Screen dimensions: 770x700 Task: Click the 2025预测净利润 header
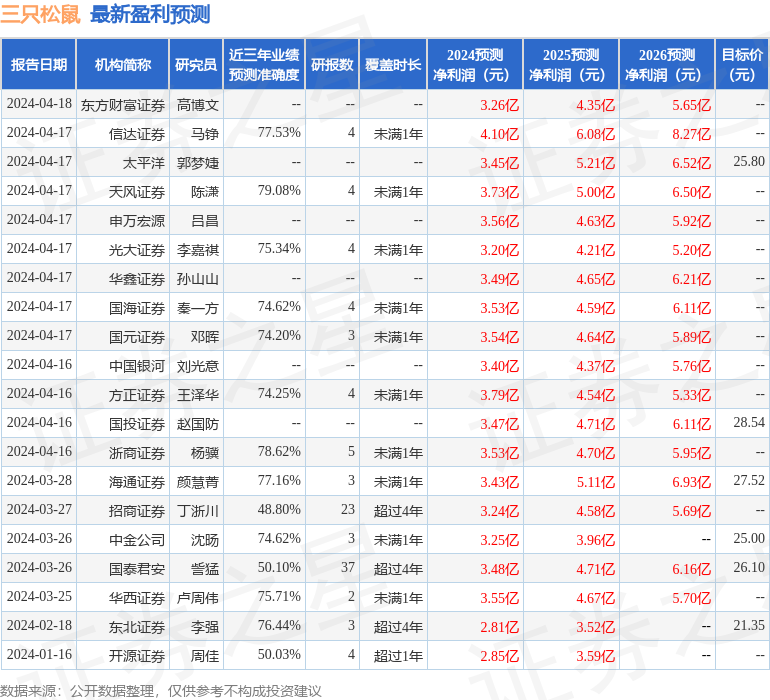coord(571,64)
